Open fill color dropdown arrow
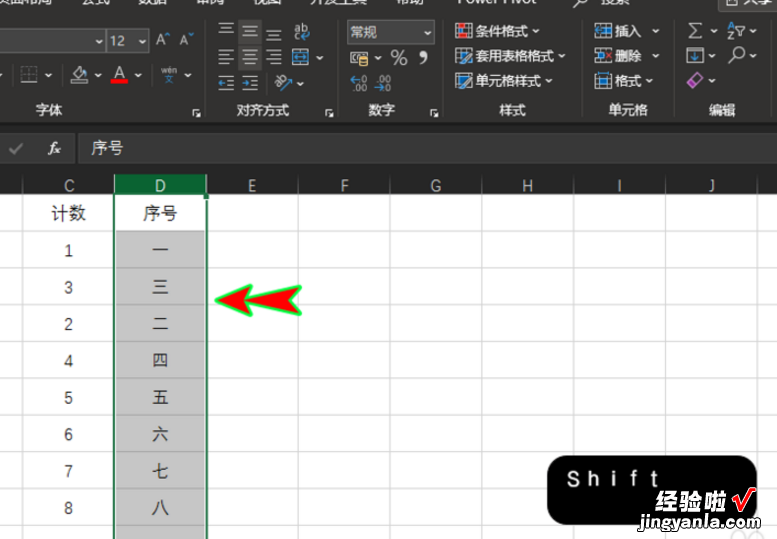 (98, 75)
